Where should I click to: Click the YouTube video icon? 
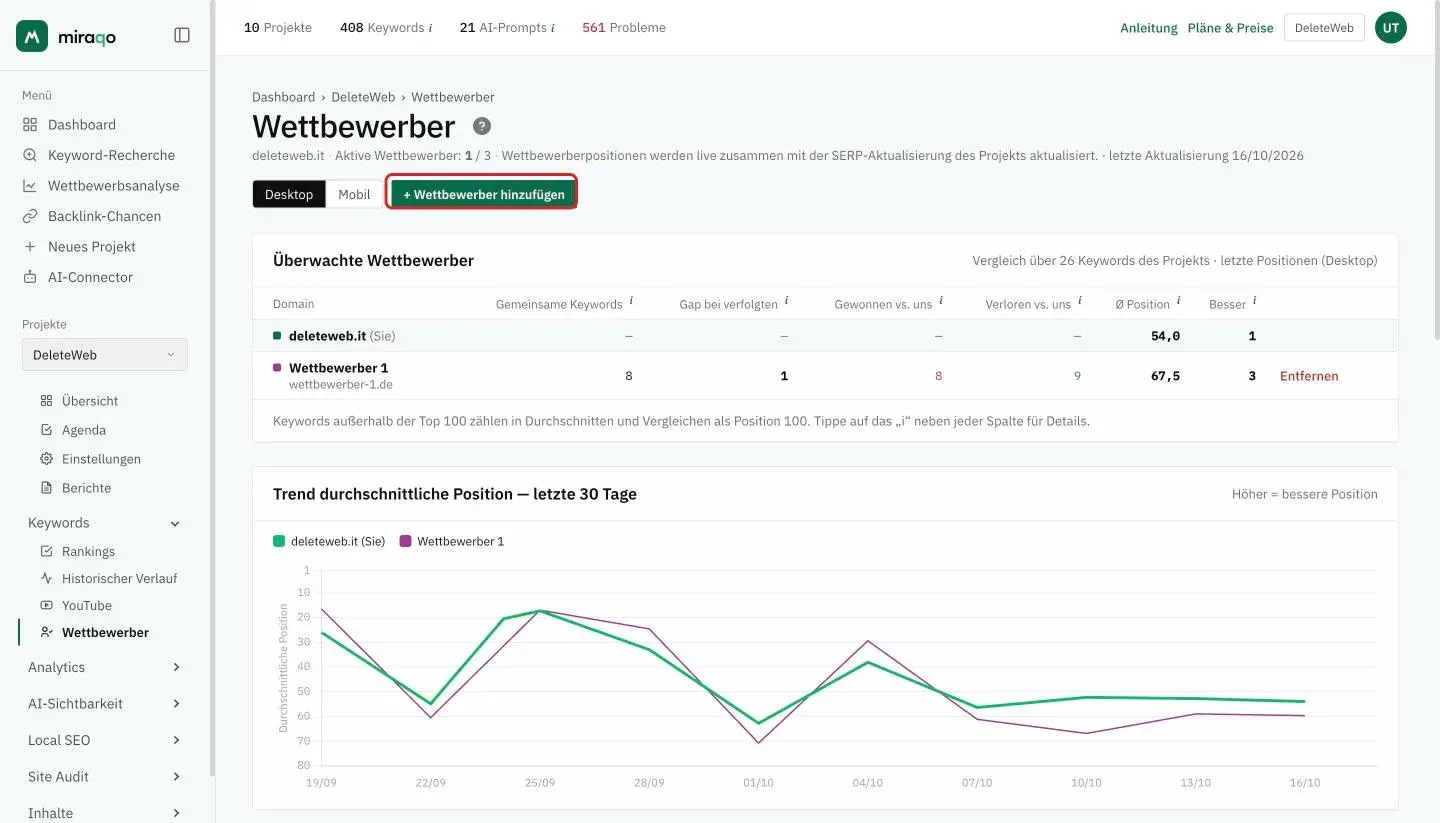[46, 605]
